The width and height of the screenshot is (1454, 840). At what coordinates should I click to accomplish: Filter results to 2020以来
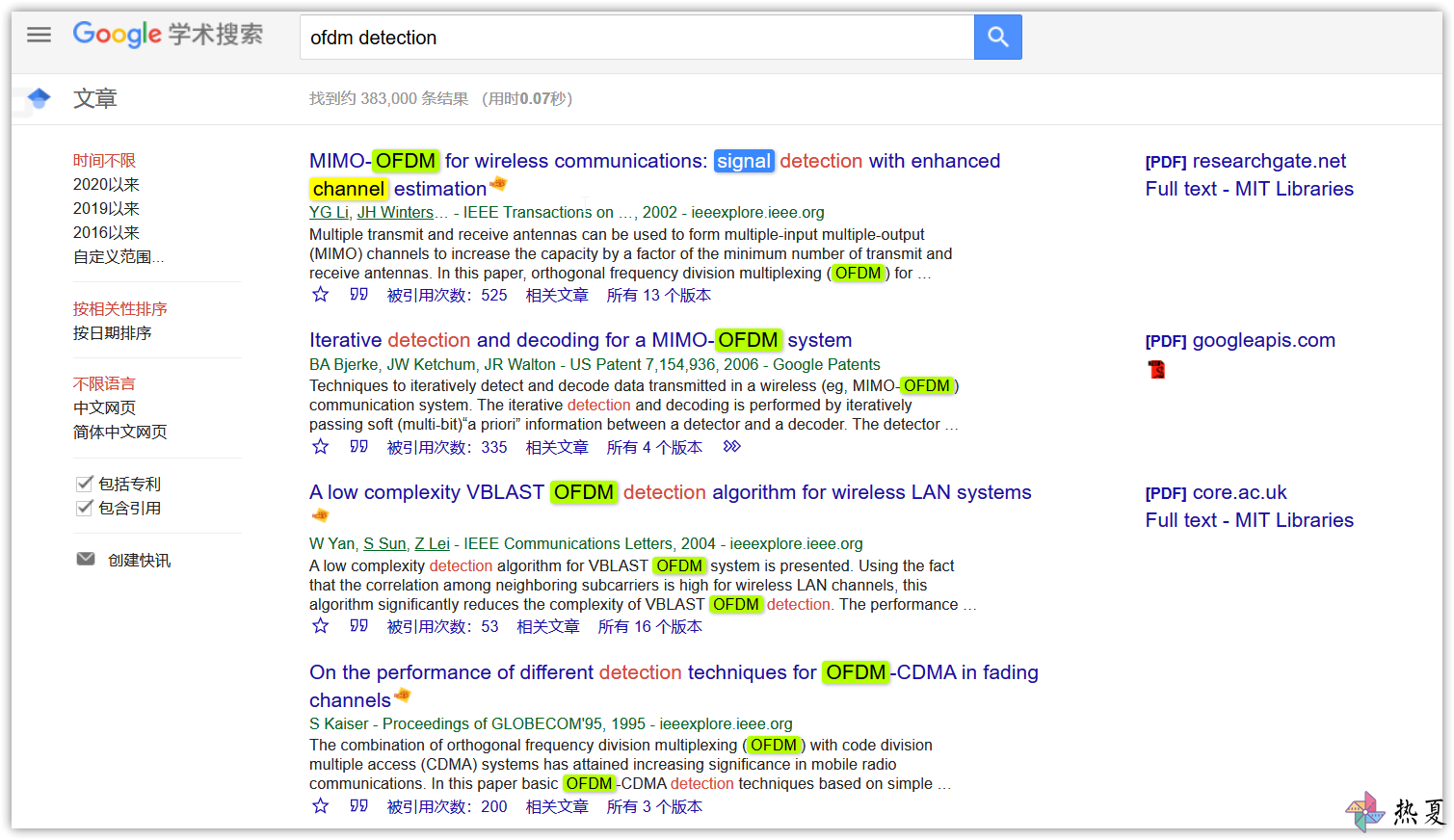click(106, 184)
